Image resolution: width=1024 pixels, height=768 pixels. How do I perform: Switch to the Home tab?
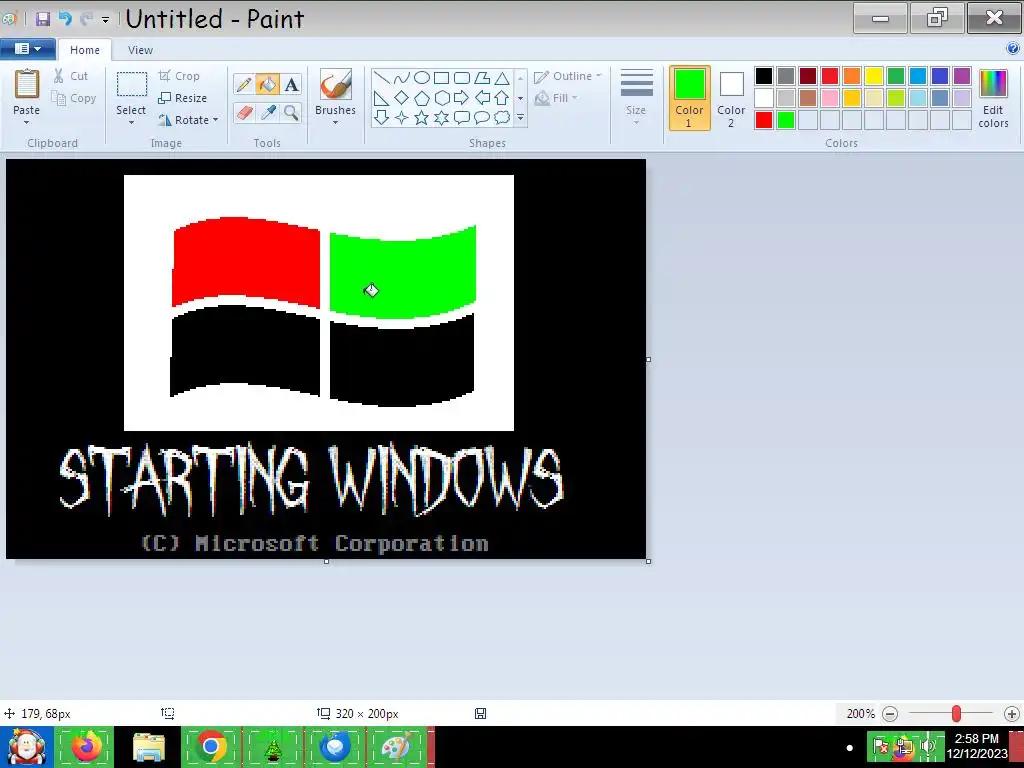click(x=85, y=50)
